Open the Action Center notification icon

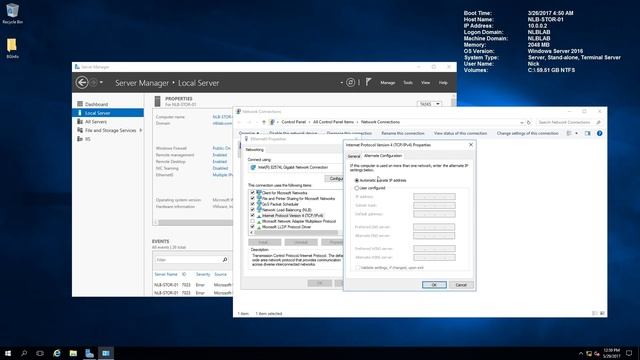pos(629,353)
